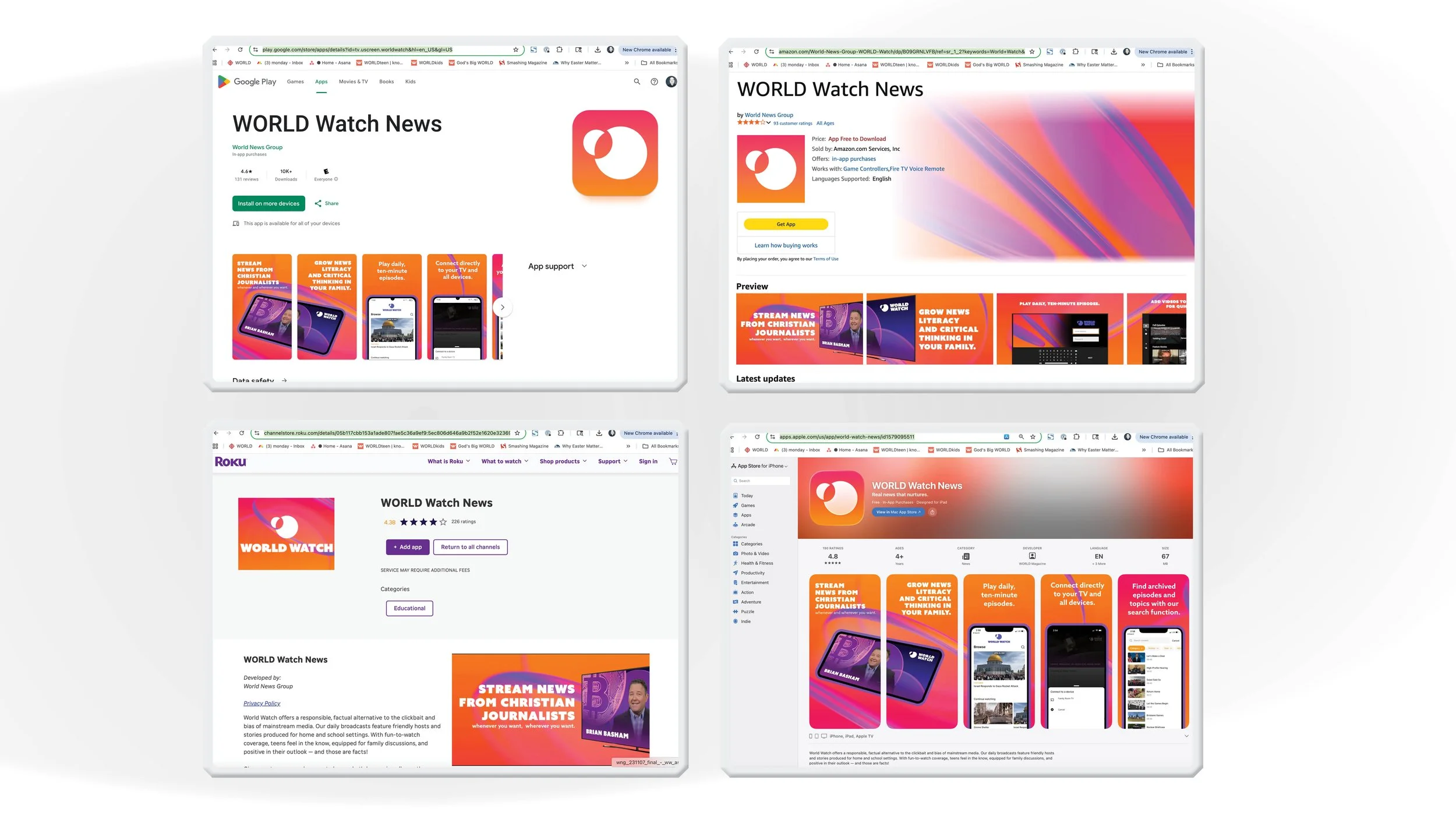This screenshot has height=819, width=1456.
Task: Open the Privacy Policy link on the Roku page
Action: [x=261, y=703]
